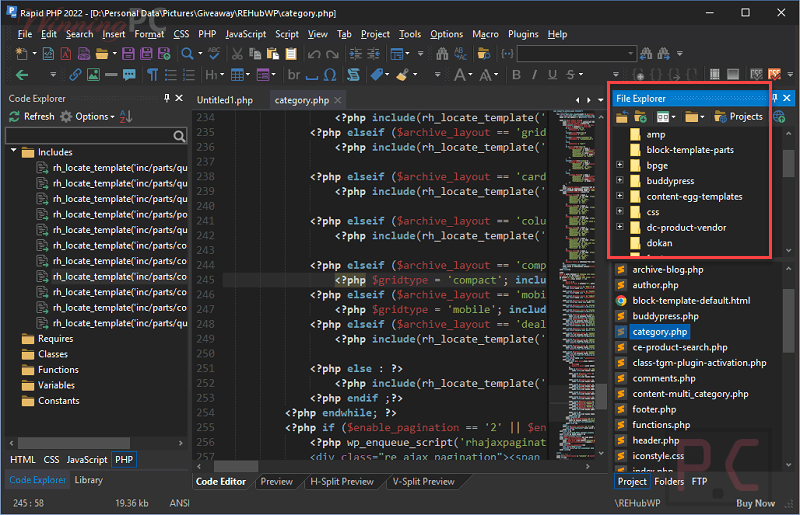Insert special character Omega icon

tap(330, 75)
